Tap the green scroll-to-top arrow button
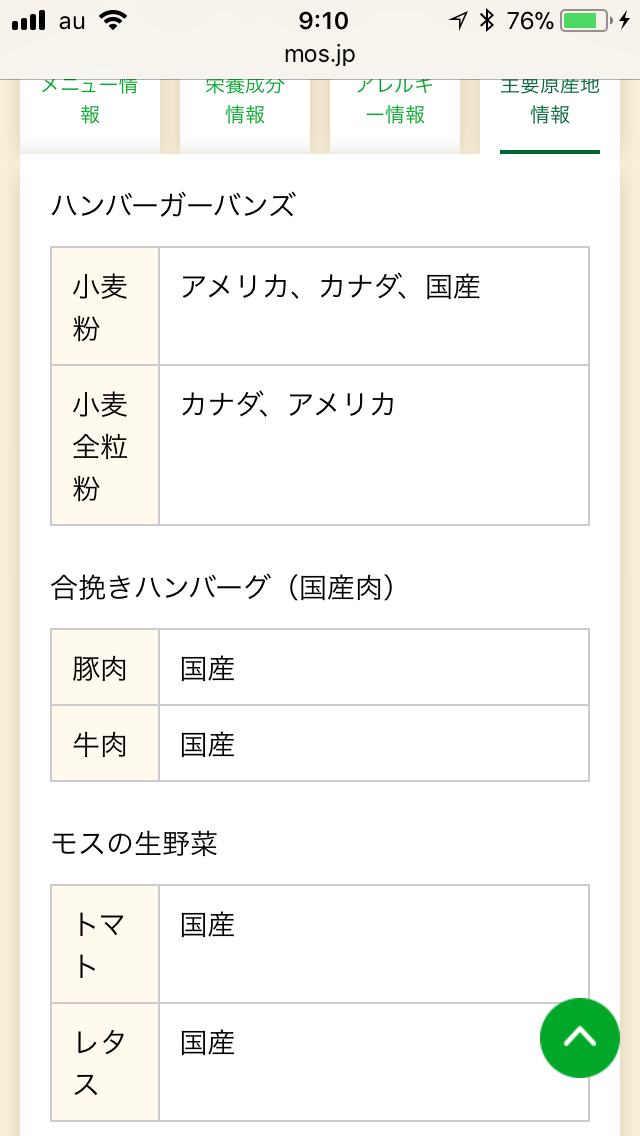Screen dimensions: 640x1136 tap(579, 1037)
